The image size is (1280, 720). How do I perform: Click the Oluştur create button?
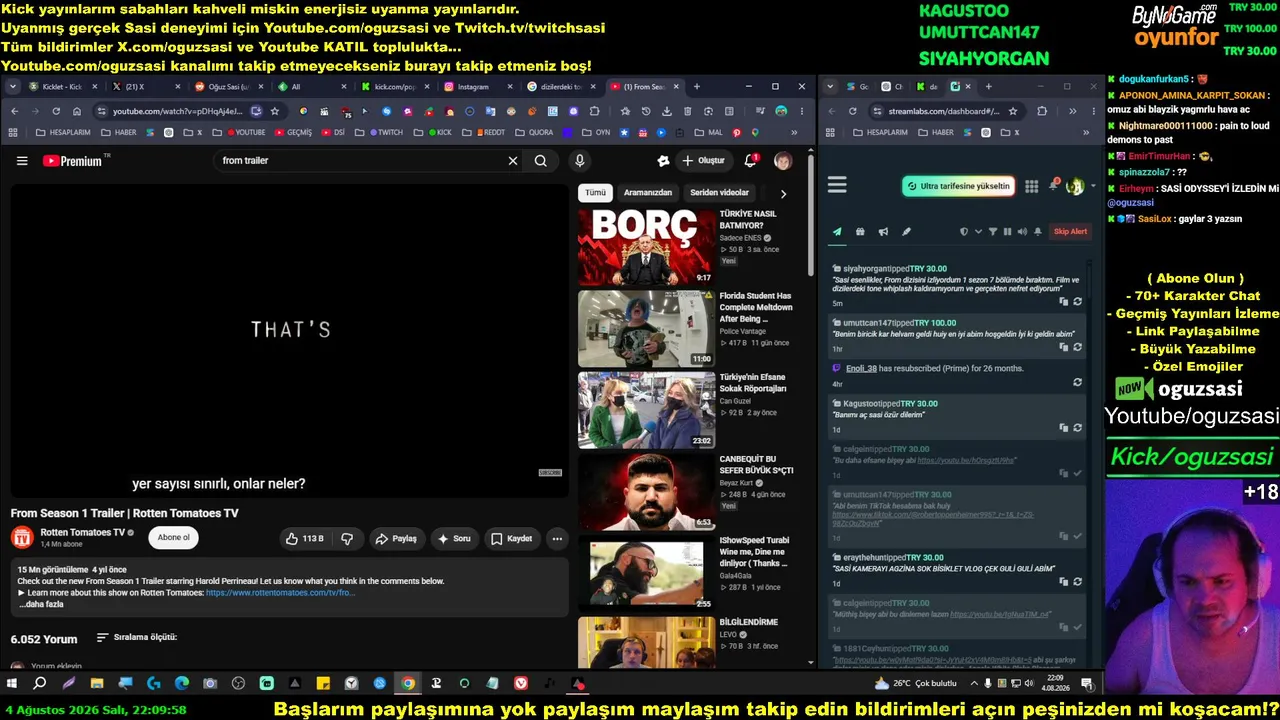pos(704,161)
